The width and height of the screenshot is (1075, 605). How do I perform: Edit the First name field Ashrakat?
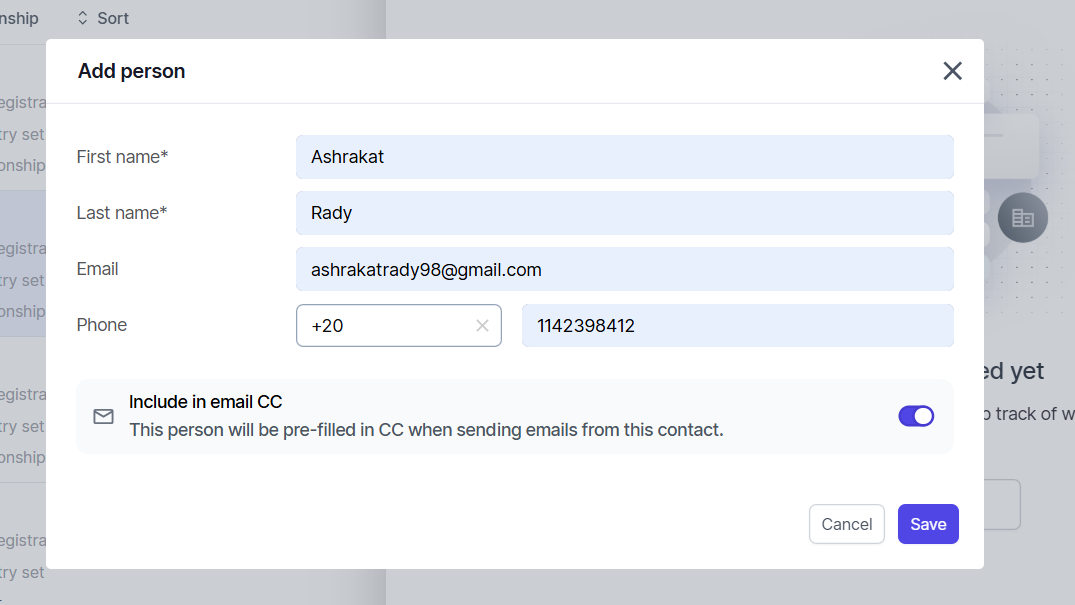(625, 157)
